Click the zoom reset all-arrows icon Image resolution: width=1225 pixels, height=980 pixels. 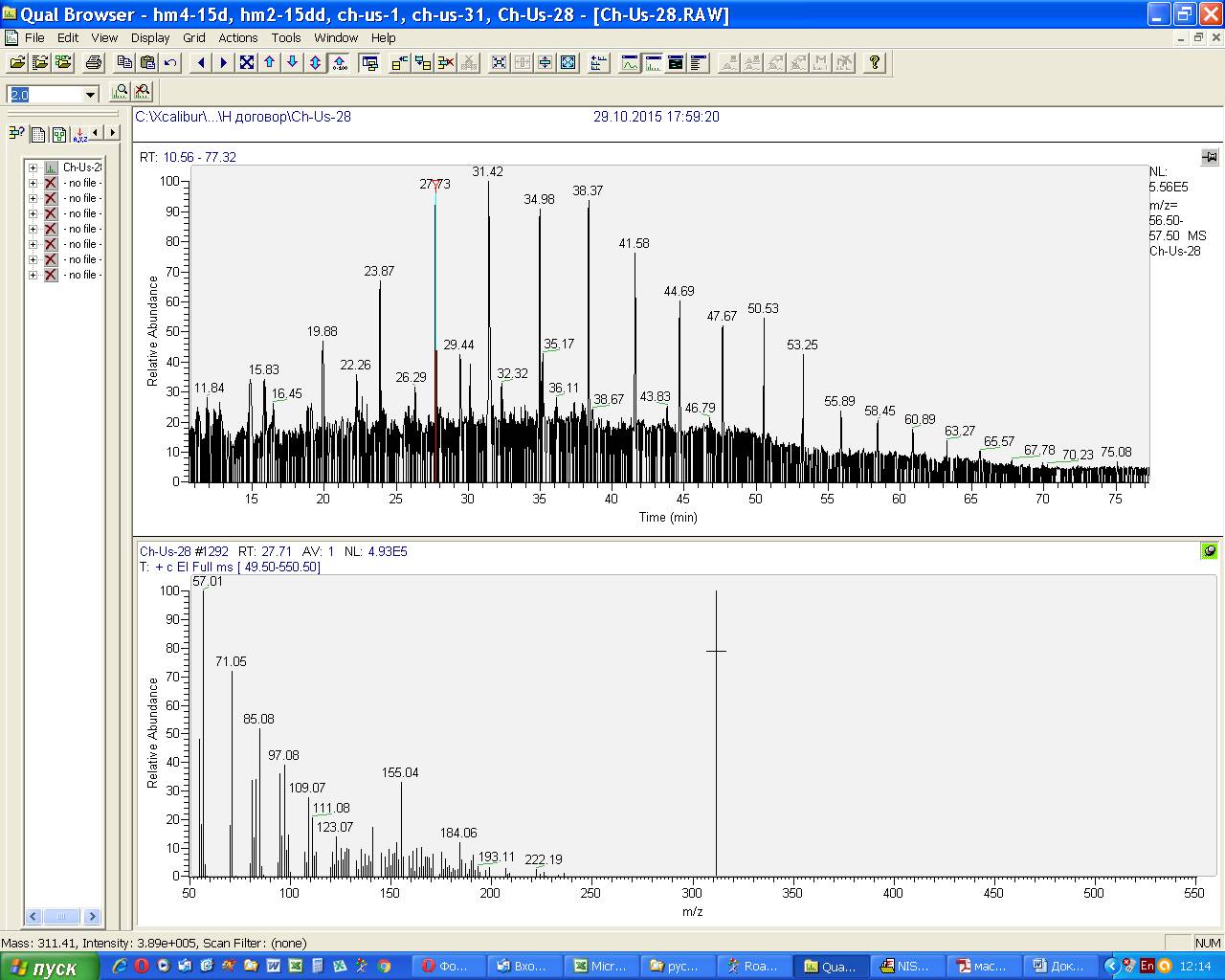(247, 63)
